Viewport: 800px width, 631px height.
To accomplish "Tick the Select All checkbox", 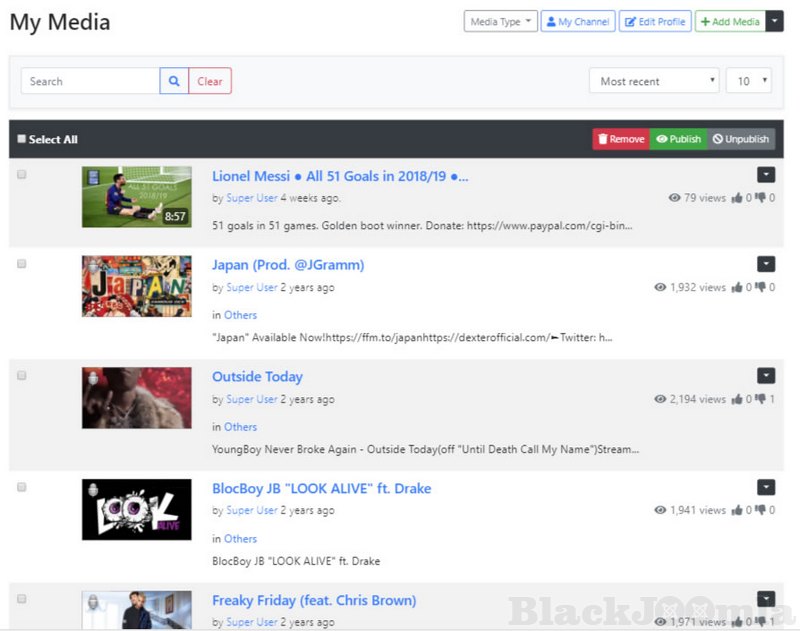I will 22,139.
